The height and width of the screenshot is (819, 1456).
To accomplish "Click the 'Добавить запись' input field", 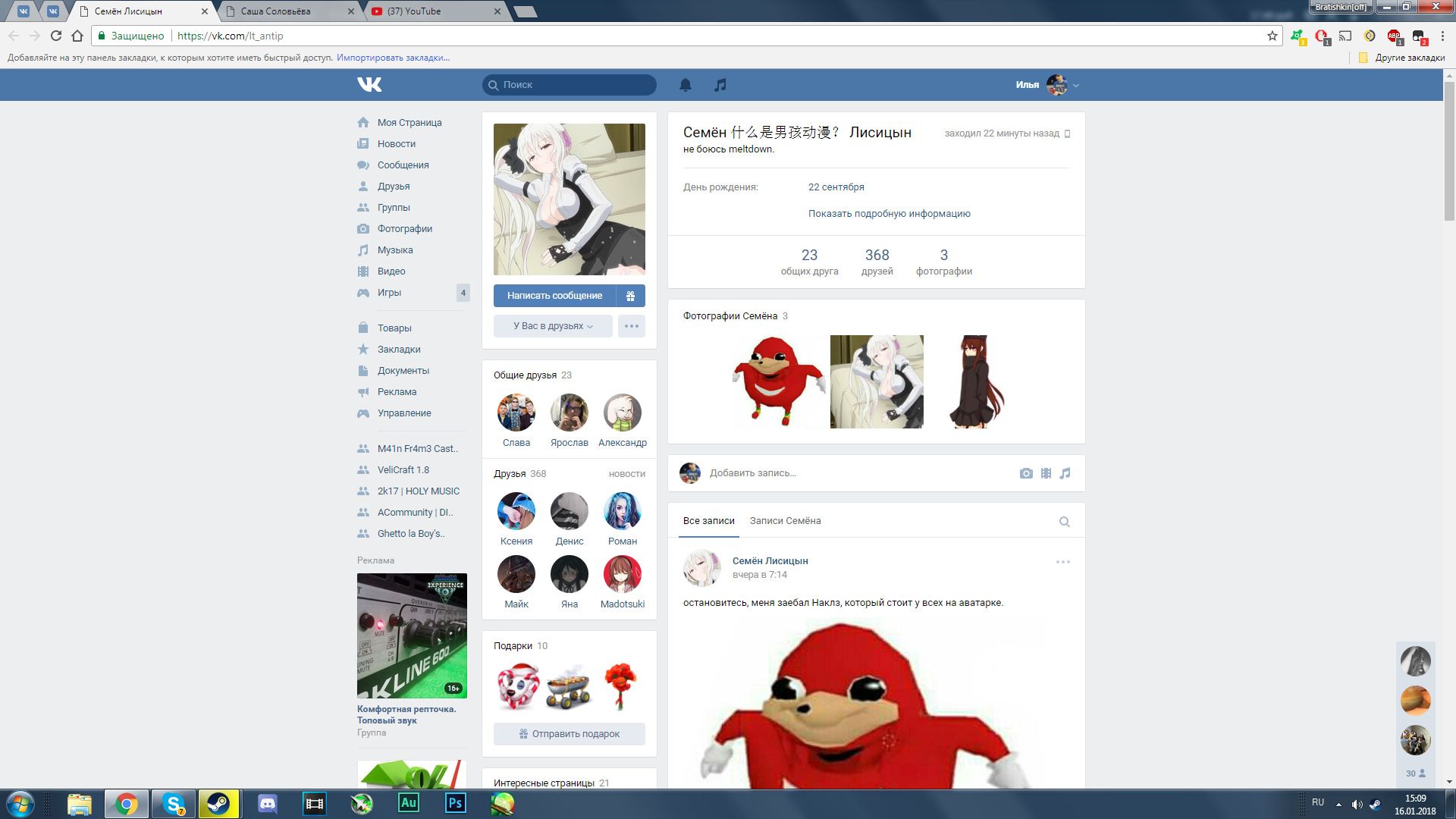I will click(857, 473).
